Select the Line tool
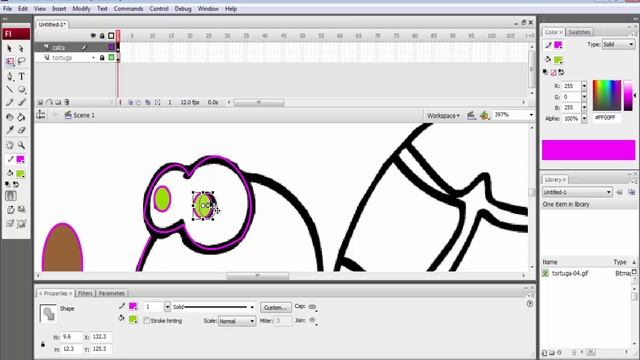Screen dimensions: 640x360 10,89
